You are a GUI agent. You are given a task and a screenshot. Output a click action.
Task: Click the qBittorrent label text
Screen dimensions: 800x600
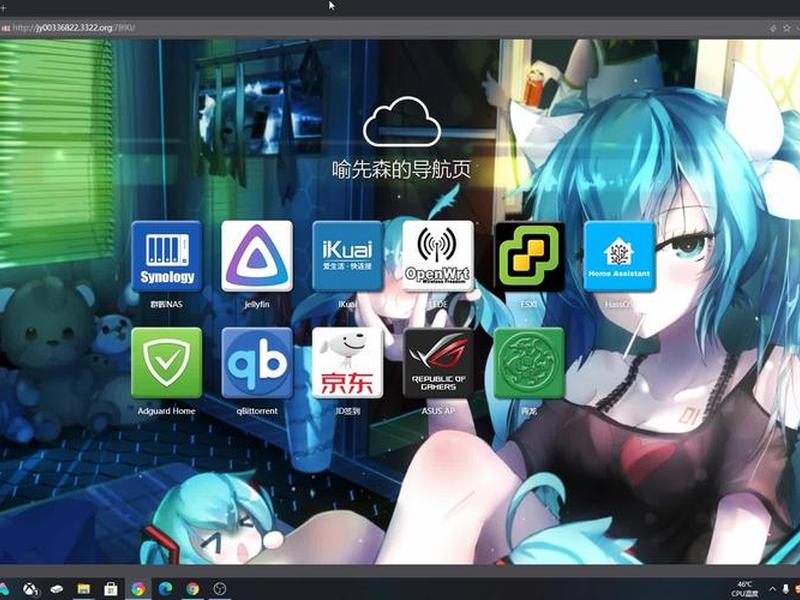coord(257,411)
